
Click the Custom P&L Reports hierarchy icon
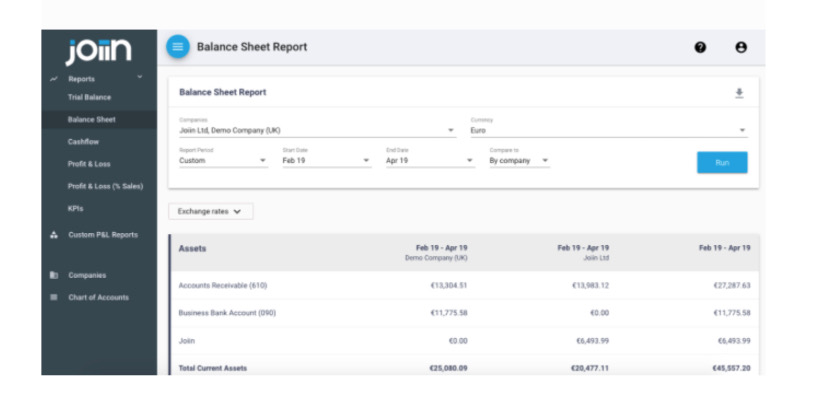pos(53,235)
